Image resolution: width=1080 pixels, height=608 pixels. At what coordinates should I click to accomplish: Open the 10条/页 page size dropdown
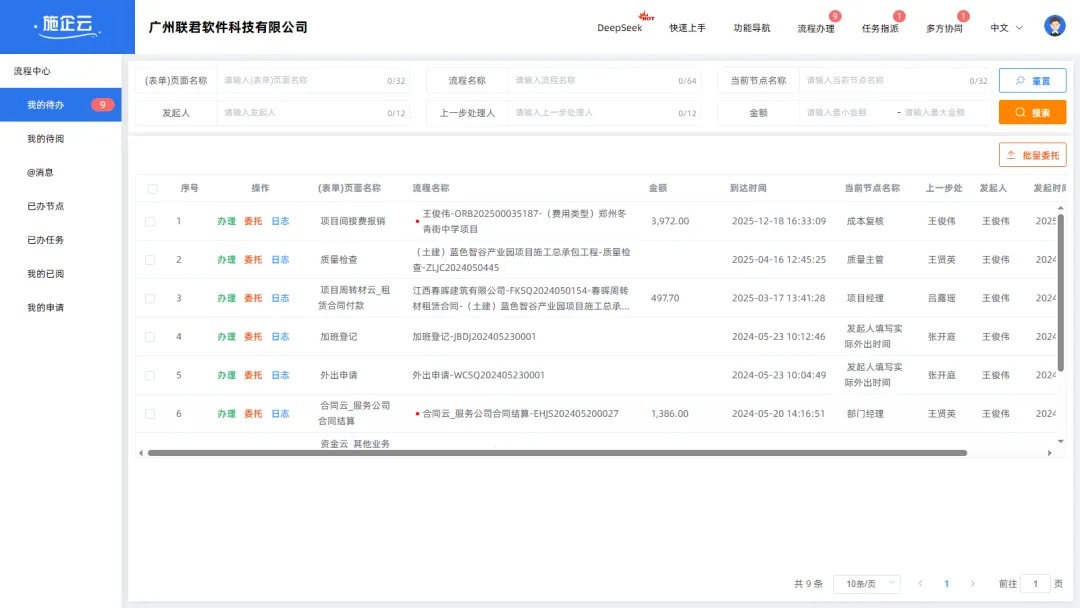tap(866, 583)
